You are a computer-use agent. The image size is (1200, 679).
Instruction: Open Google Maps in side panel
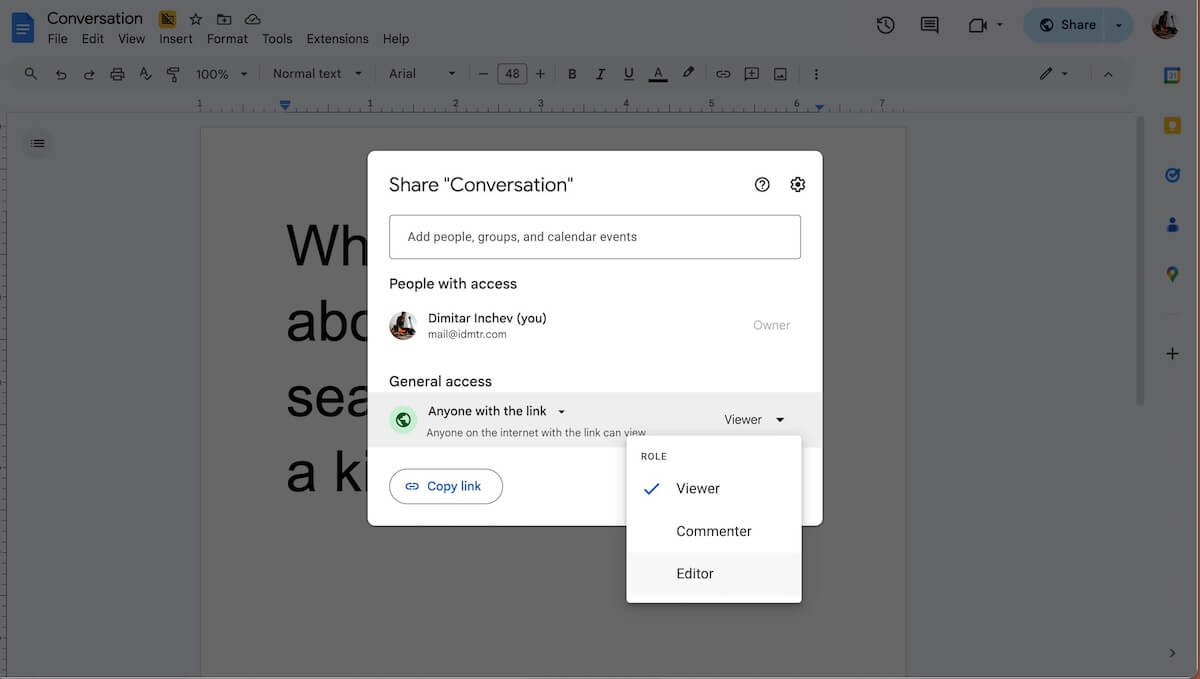pos(1172,274)
